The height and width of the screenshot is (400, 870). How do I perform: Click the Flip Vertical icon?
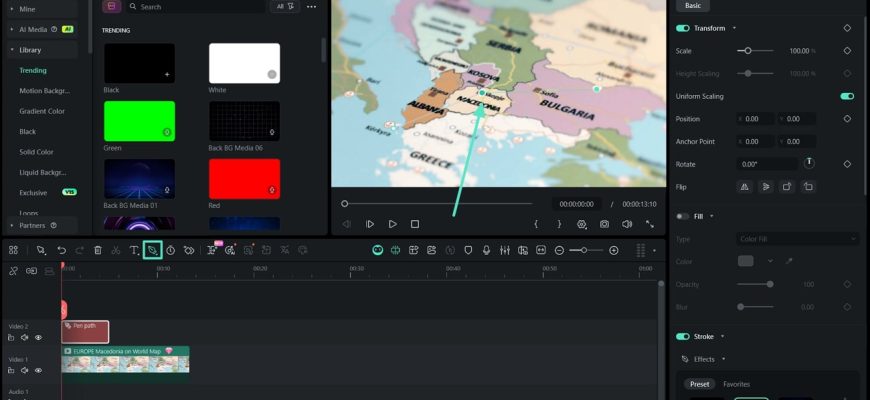coord(766,187)
